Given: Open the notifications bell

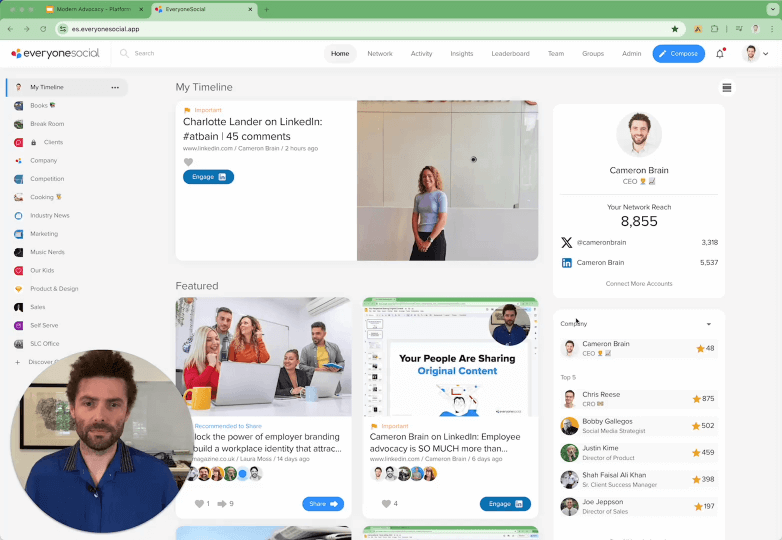Looking at the screenshot, I should click(720, 54).
